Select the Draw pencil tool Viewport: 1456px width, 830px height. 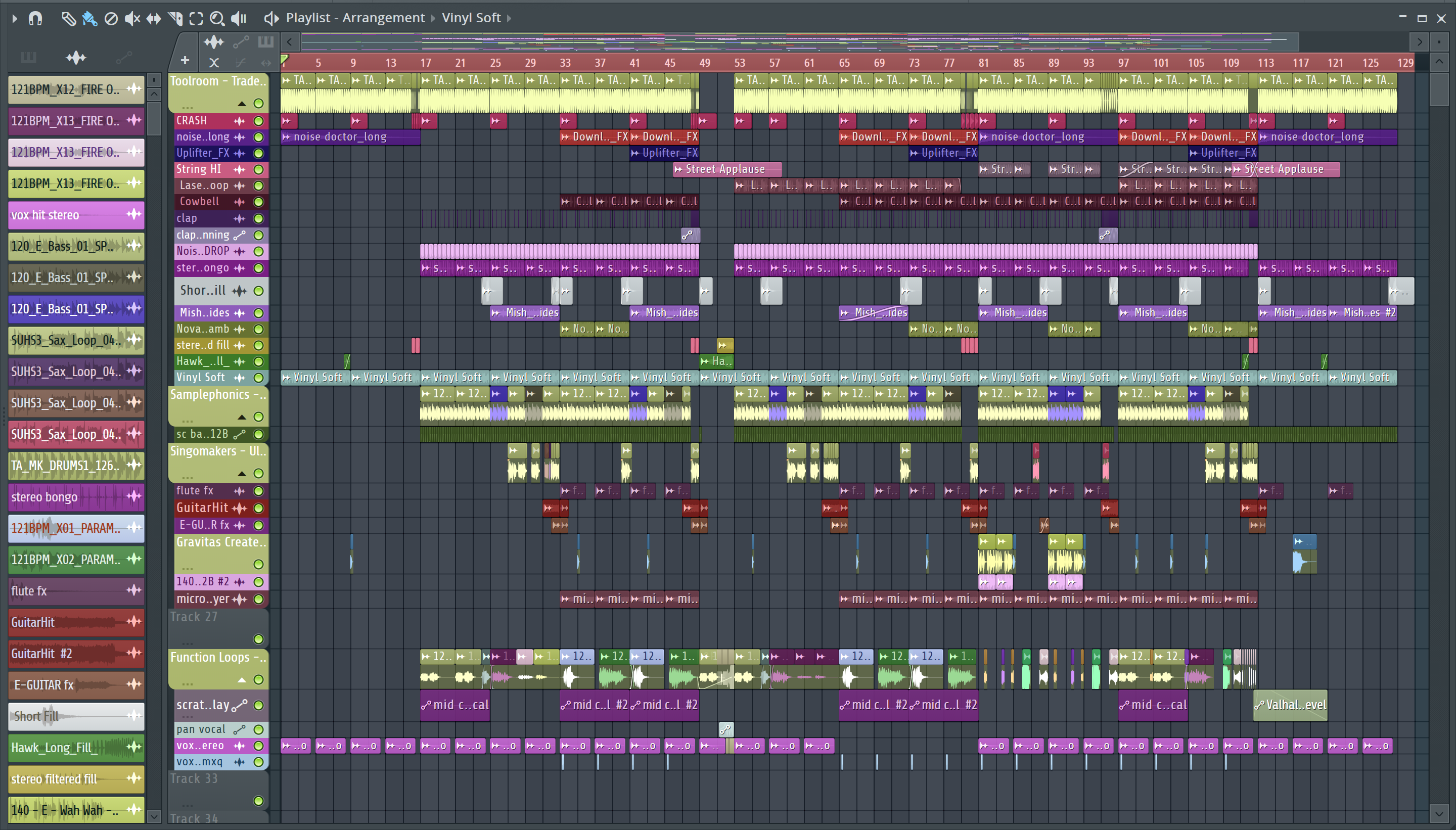pos(68,19)
